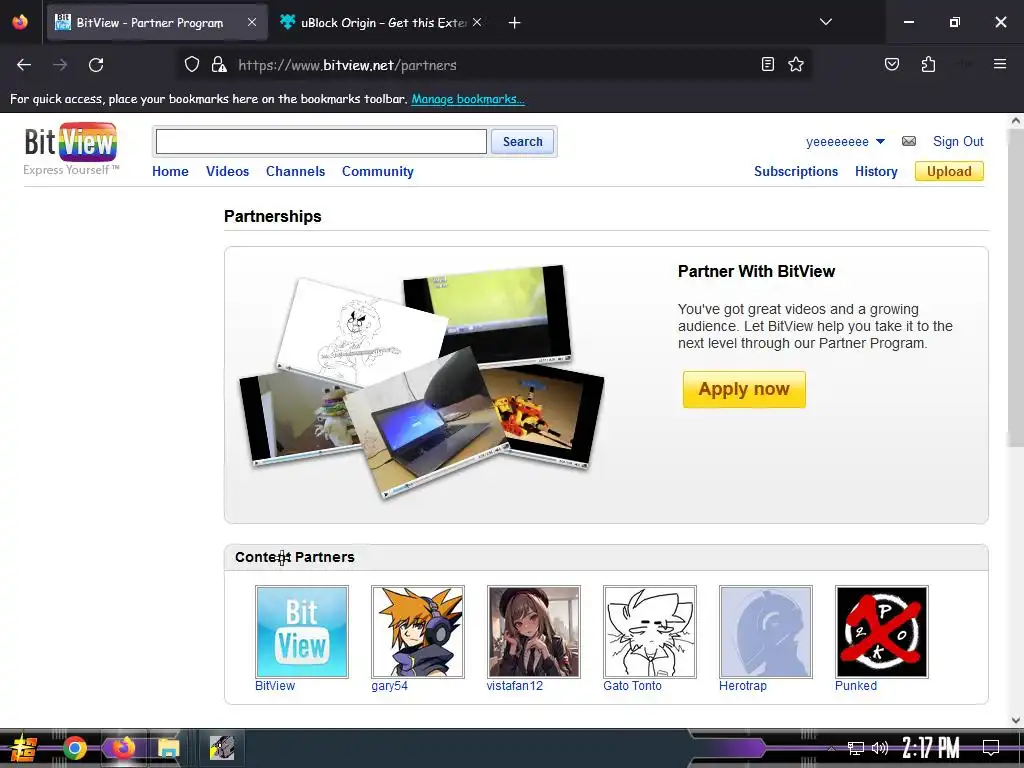Open the vistafan12 partner avatar

point(534,632)
